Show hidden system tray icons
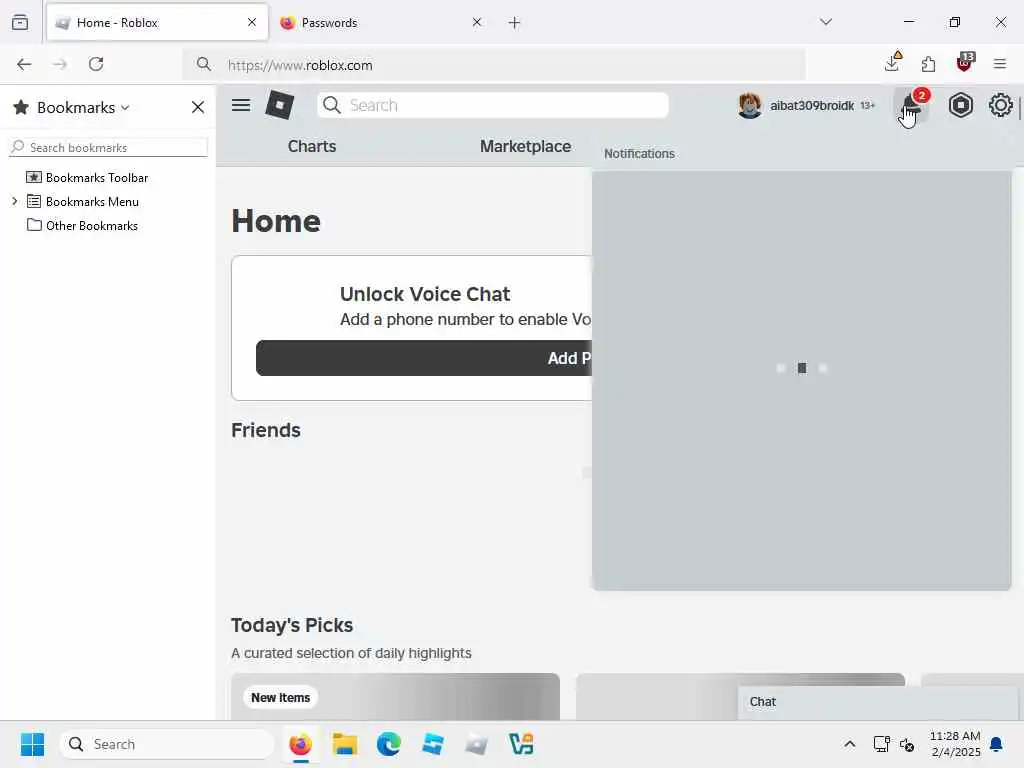The width and height of the screenshot is (1024, 768). (x=850, y=744)
